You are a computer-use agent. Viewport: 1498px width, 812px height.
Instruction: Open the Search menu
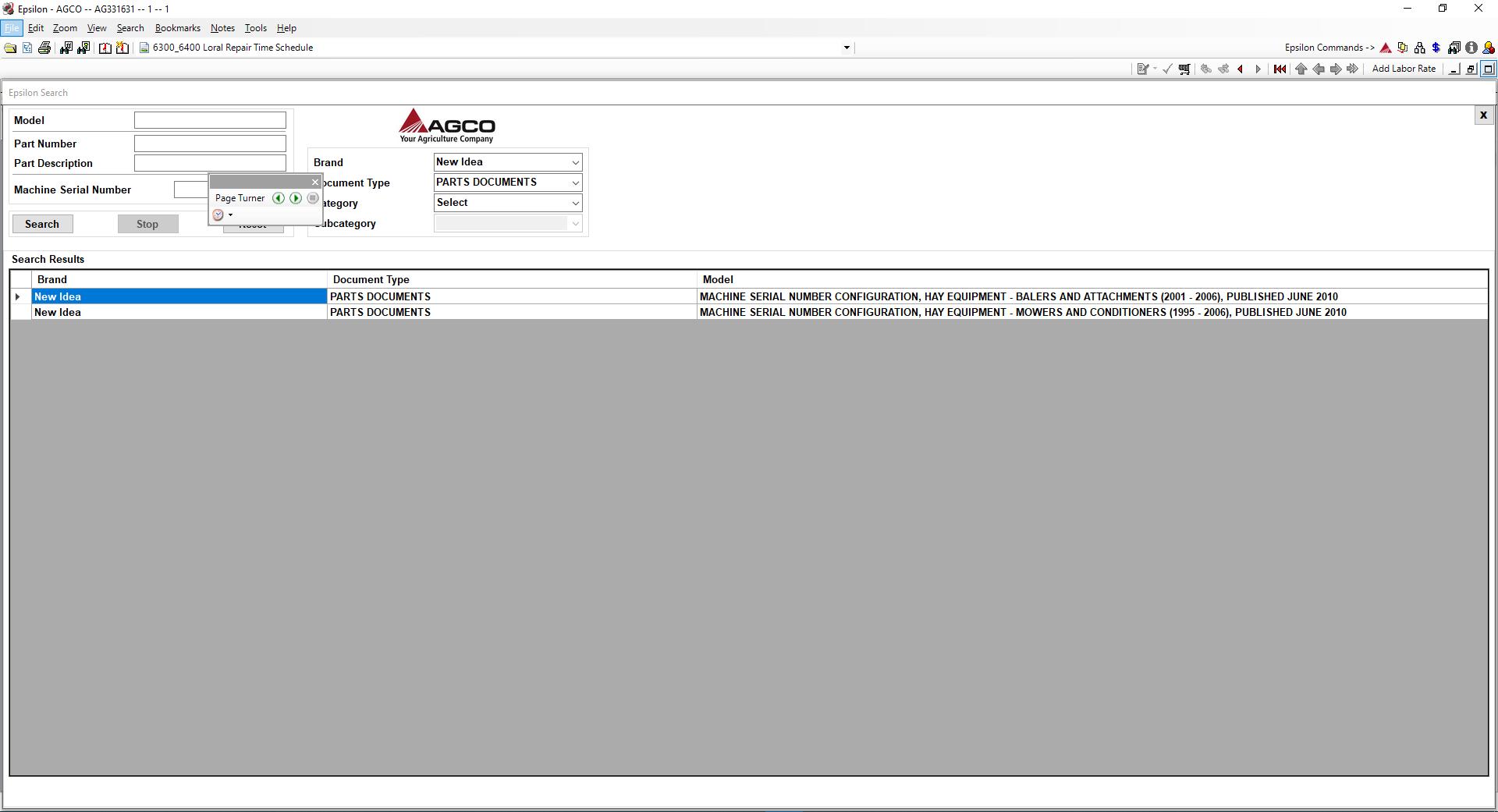[x=130, y=28]
